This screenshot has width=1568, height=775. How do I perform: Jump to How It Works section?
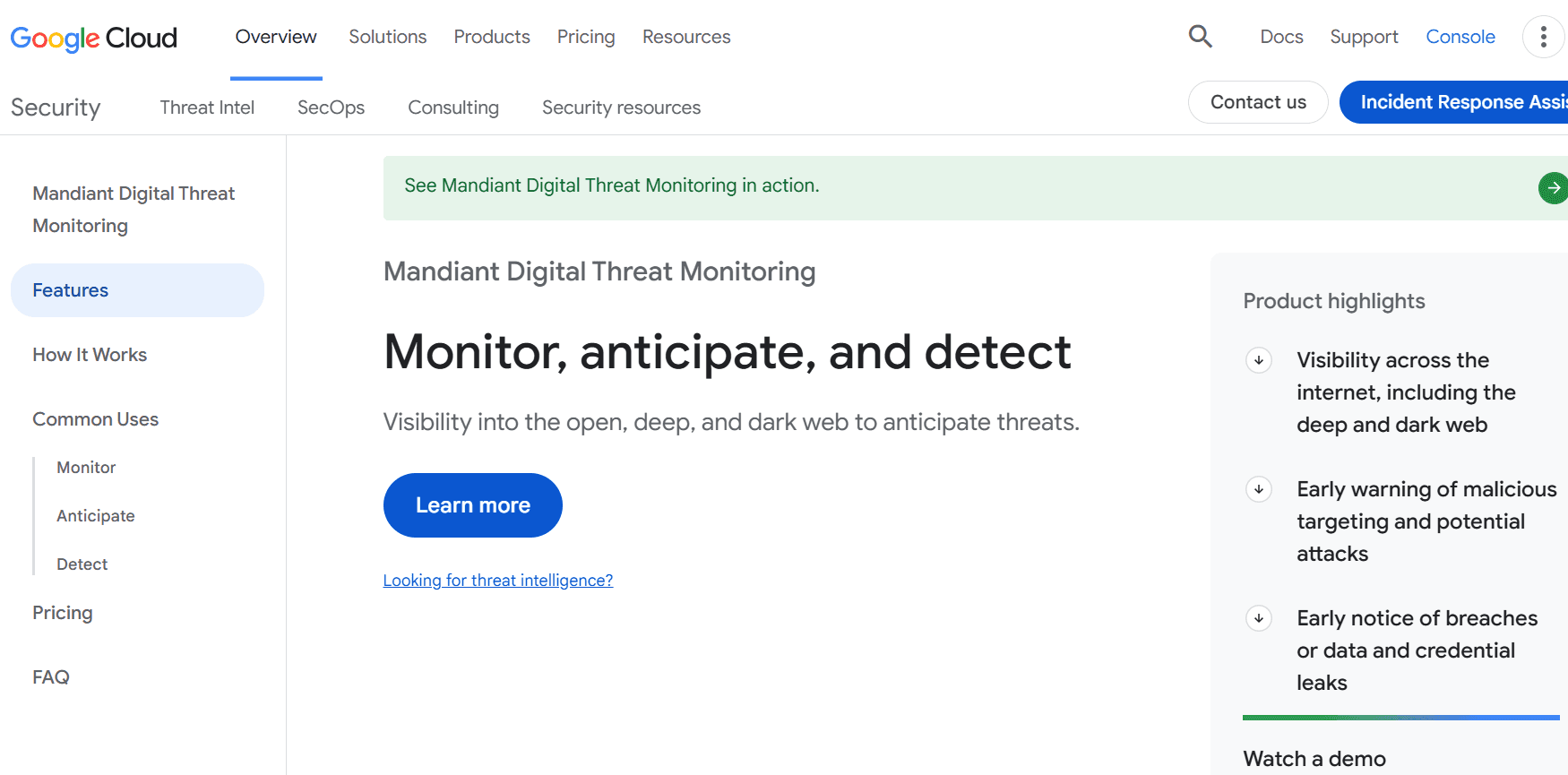tap(90, 355)
